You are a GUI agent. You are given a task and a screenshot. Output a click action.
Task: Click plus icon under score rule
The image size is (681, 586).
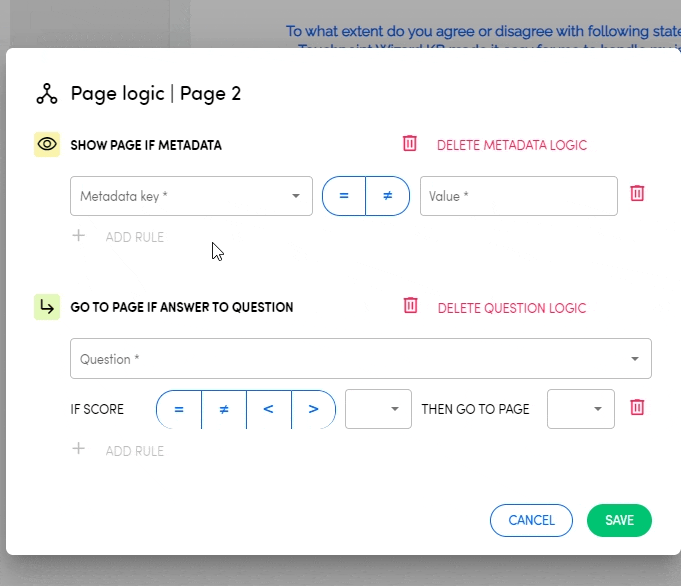79,450
